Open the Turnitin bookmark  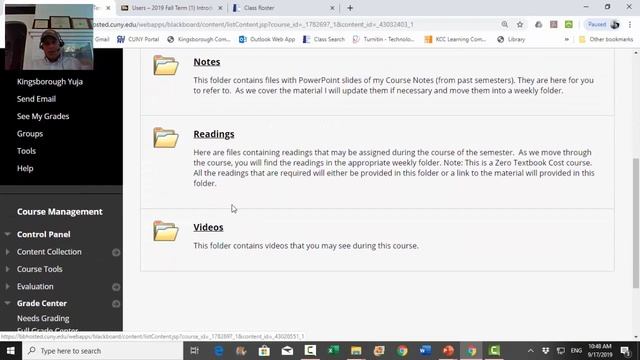pos(383,39)
